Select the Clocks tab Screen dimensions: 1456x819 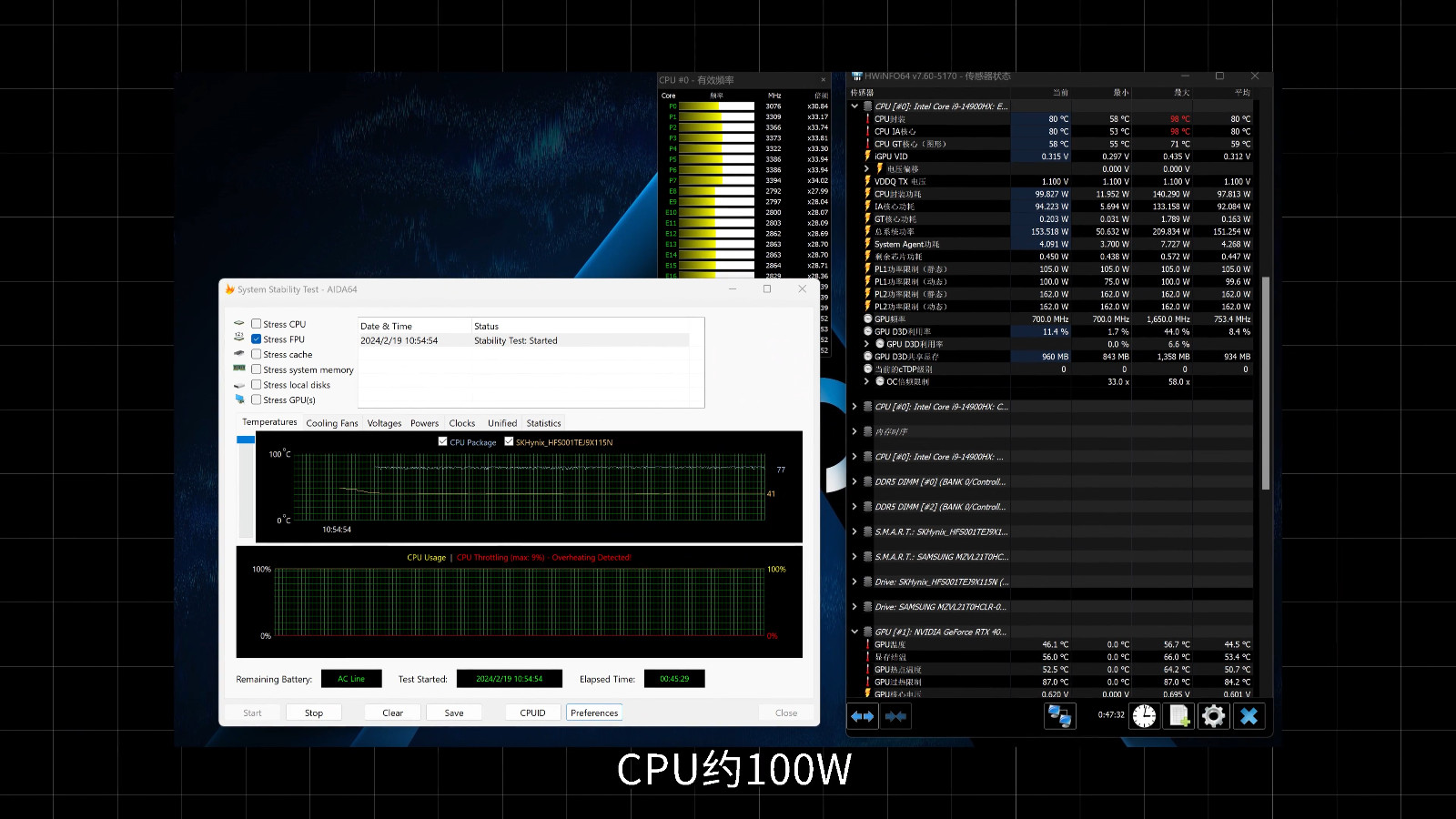tap(462, 423)
